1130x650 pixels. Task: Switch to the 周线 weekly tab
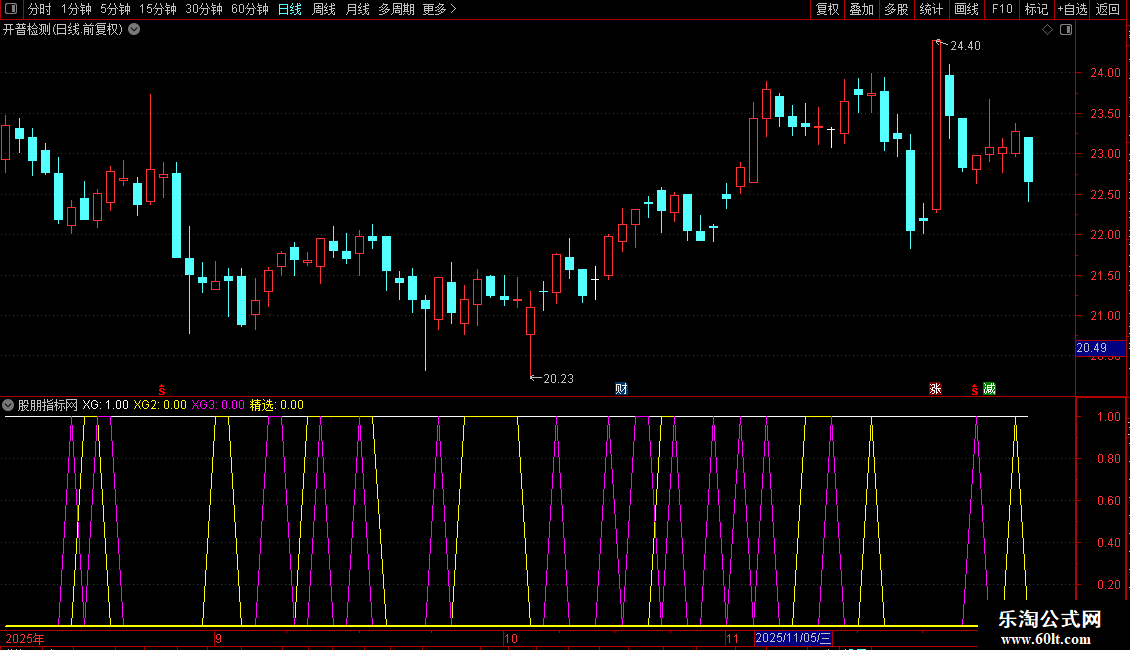(324, 9)
